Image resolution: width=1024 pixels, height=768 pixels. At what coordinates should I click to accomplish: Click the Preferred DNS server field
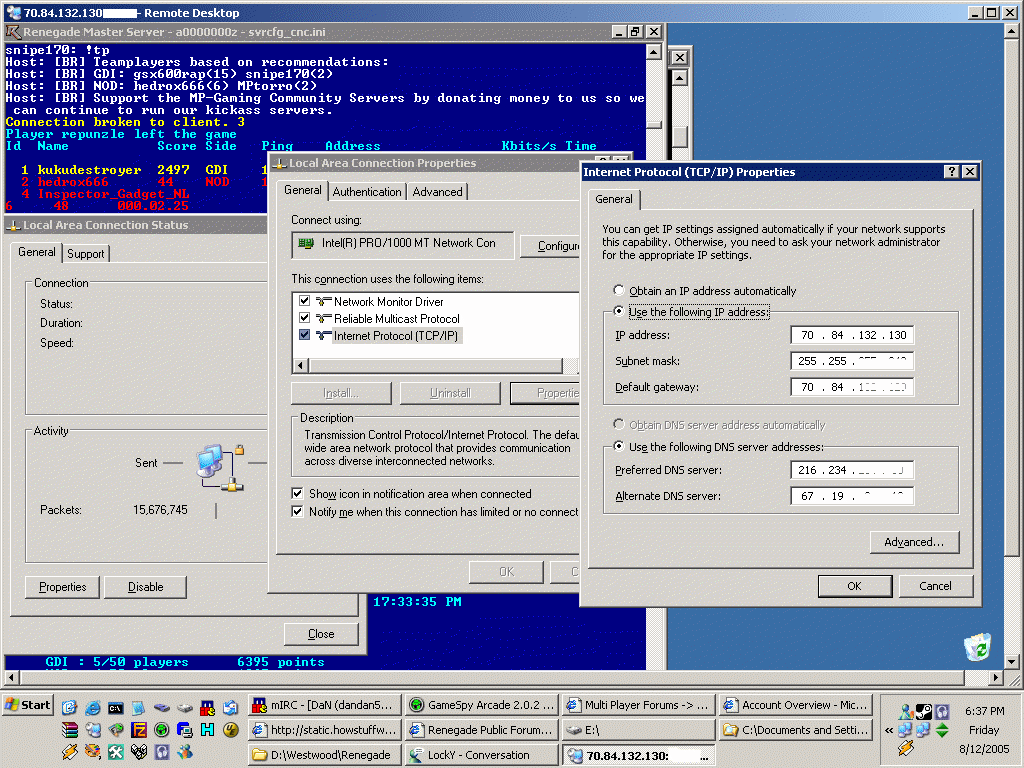click(x=851, y=470)
